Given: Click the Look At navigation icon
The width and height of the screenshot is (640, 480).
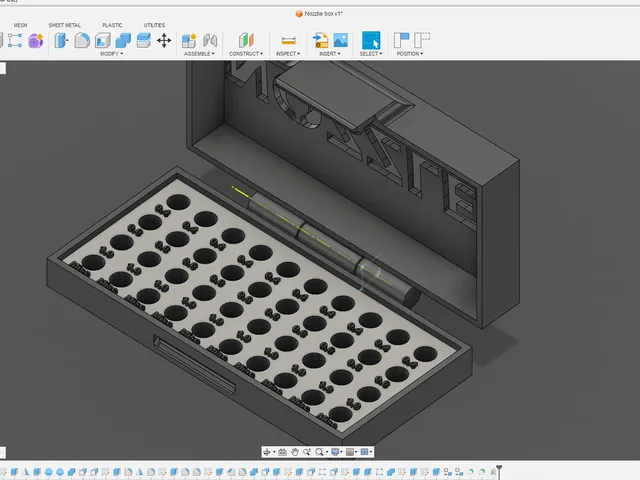Looking at the screenshot, I should (x=282, y=452).
